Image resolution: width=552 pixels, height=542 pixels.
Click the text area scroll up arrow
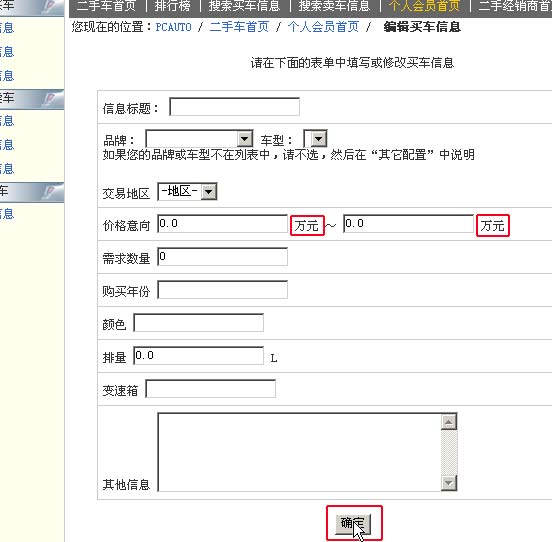(x=449, y=422)
